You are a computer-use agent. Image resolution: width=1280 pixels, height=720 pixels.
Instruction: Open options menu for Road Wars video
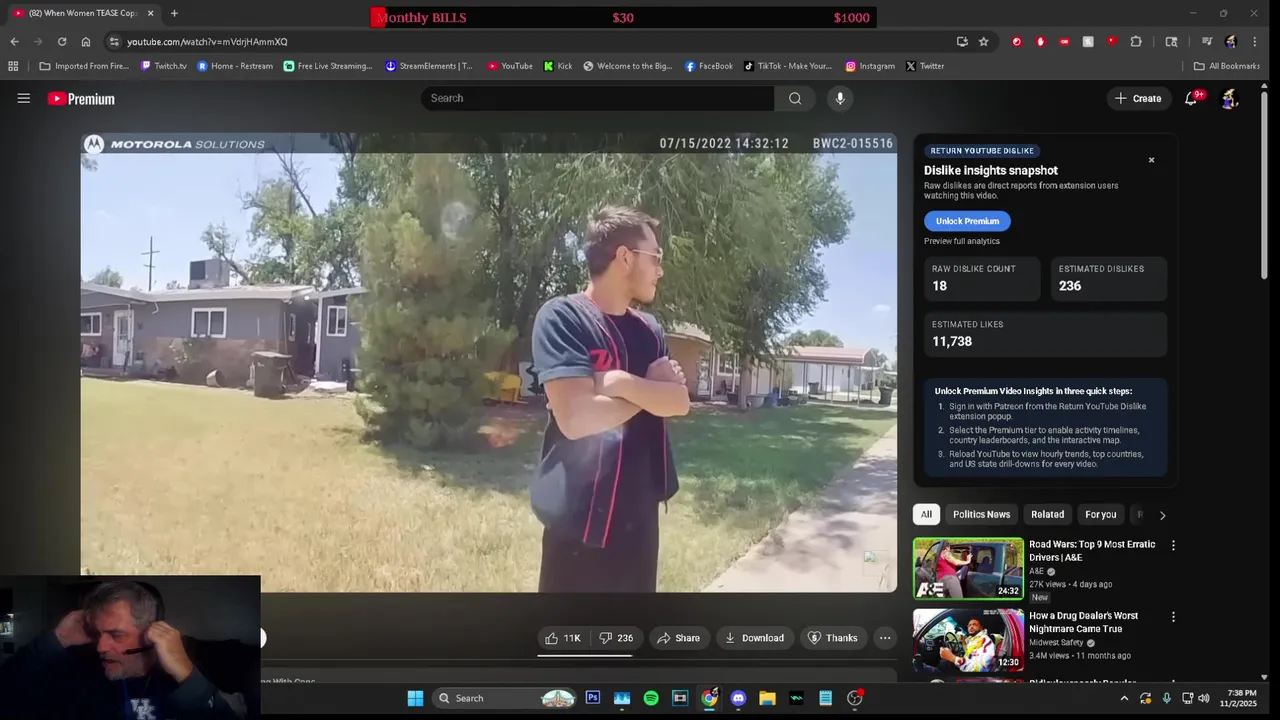tap(1173, 546)
